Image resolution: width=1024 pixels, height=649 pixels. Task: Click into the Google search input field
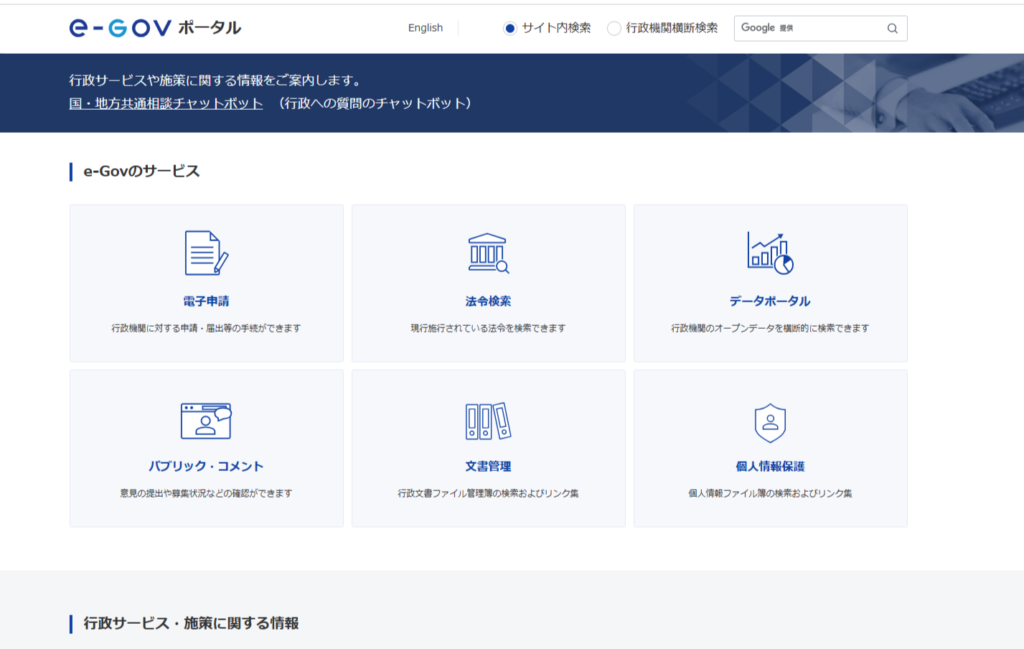click(810, 28)
